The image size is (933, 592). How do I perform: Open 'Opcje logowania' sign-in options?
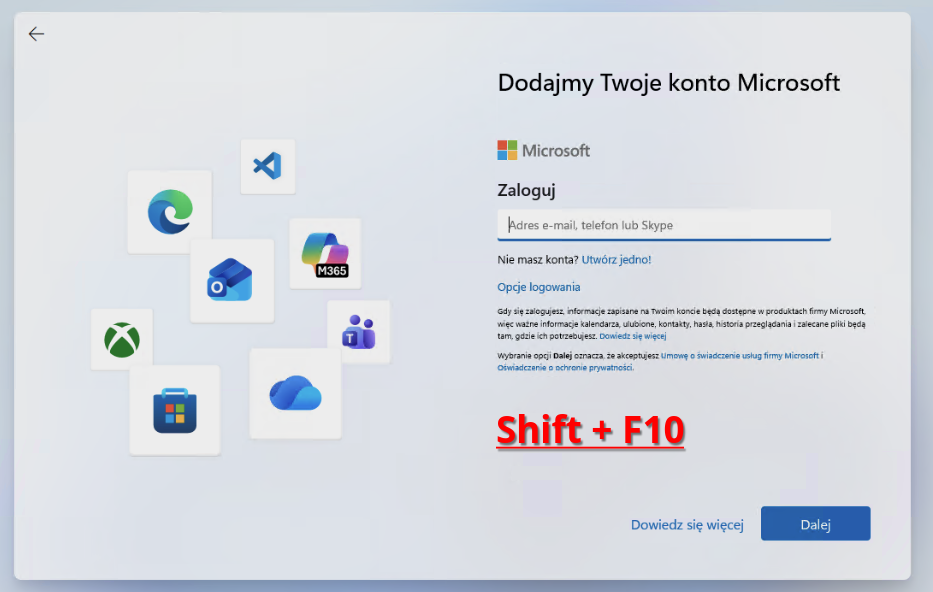539,287
